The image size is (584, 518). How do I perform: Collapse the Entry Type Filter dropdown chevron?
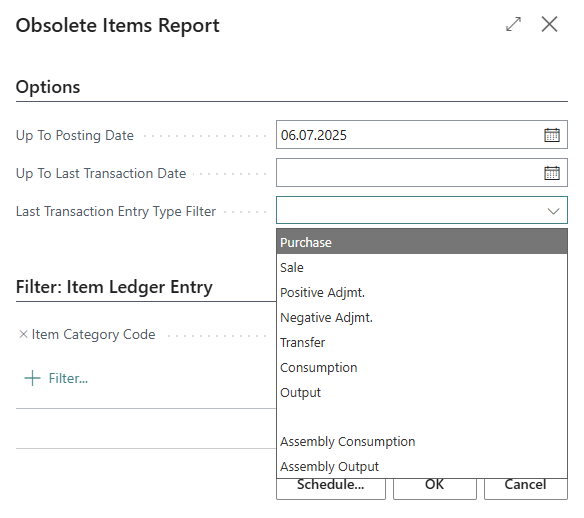tap(553, 211)
